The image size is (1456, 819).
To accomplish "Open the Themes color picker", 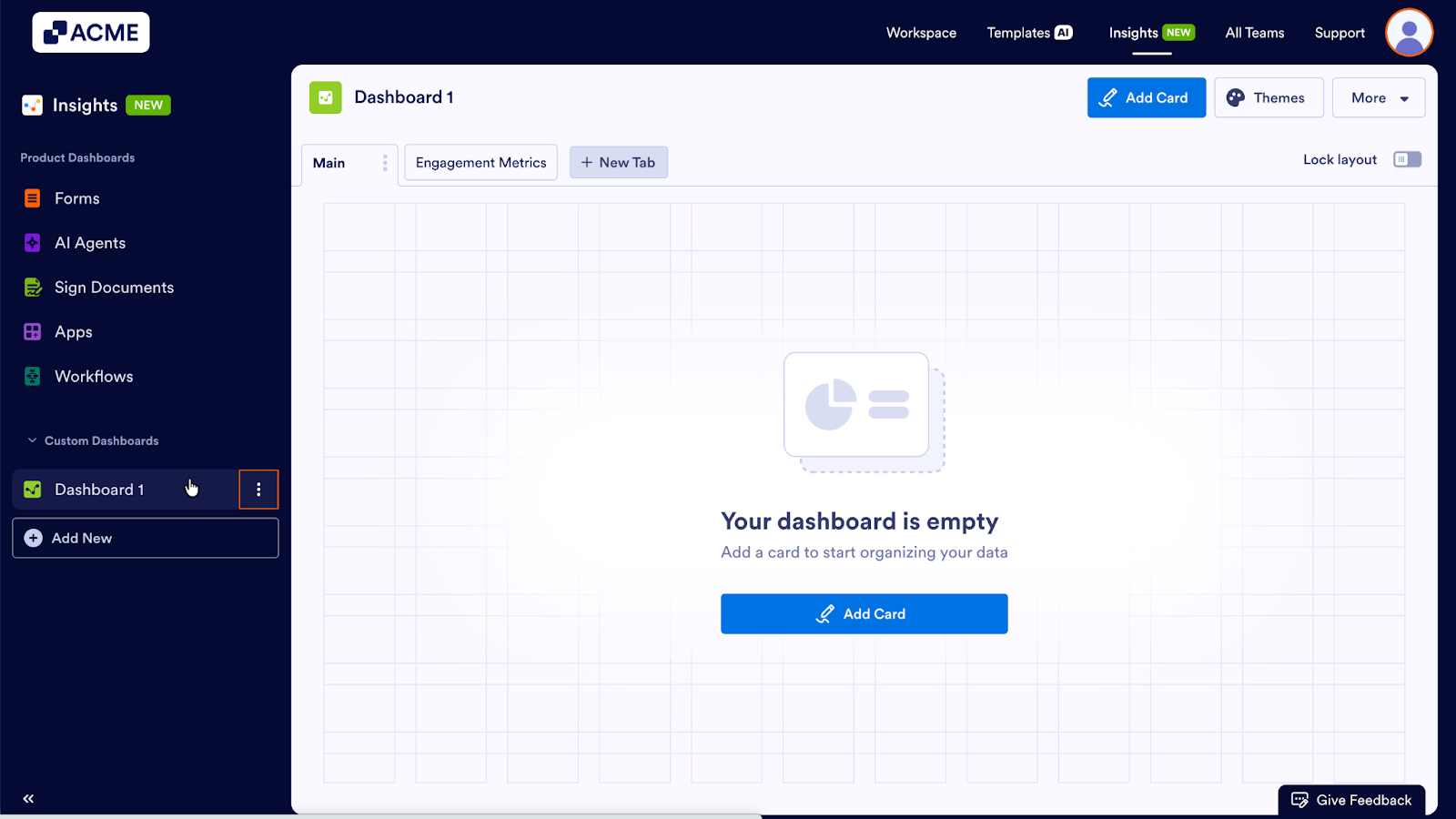I will [1268, 97].
